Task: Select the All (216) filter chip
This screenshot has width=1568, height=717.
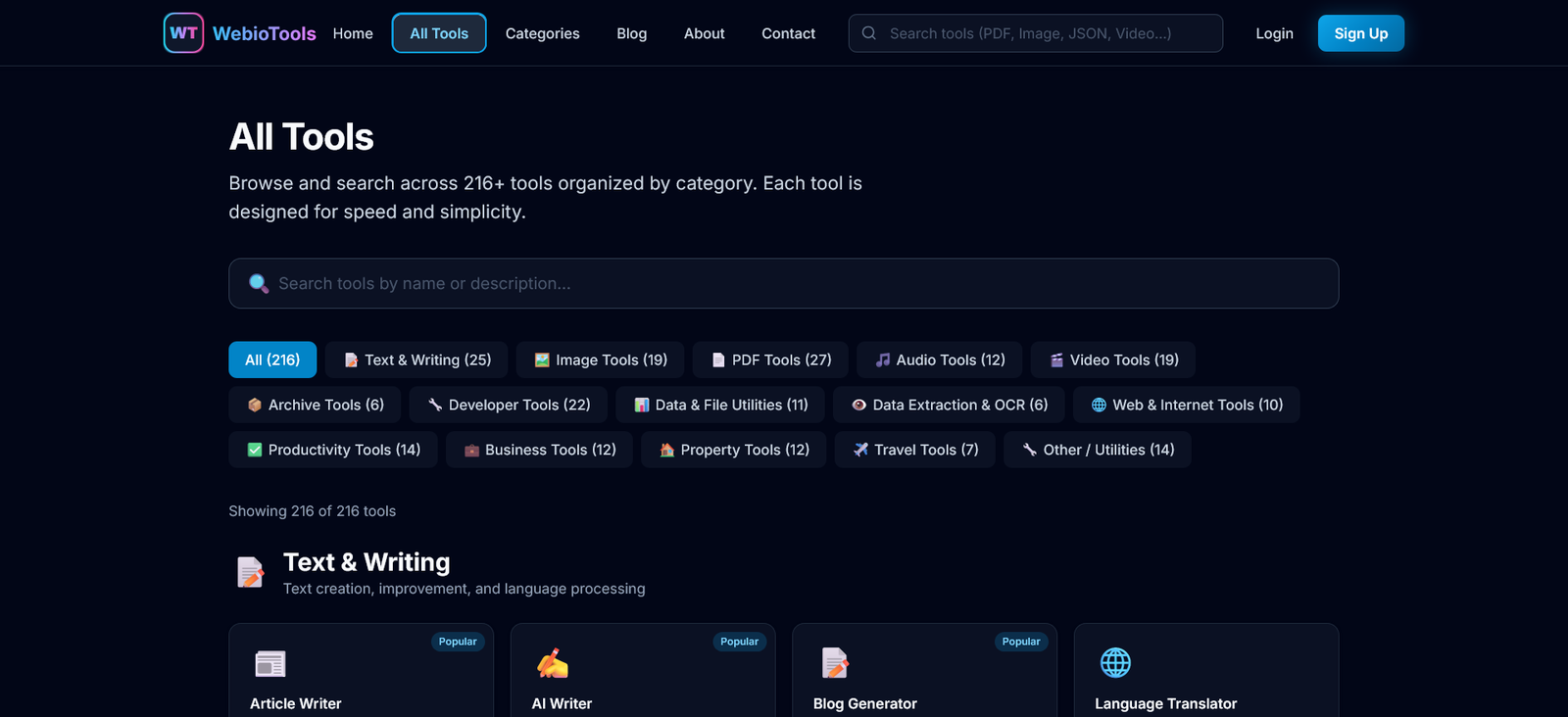Action: point(272,359)
